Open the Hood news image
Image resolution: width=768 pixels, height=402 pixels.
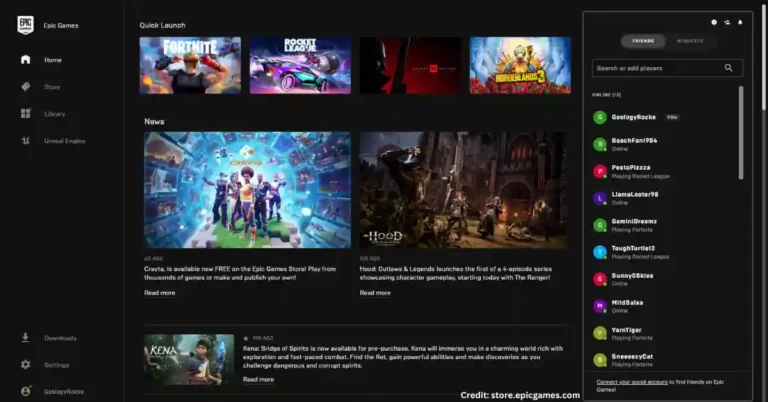pyautogui.click(x=463, y=190)
